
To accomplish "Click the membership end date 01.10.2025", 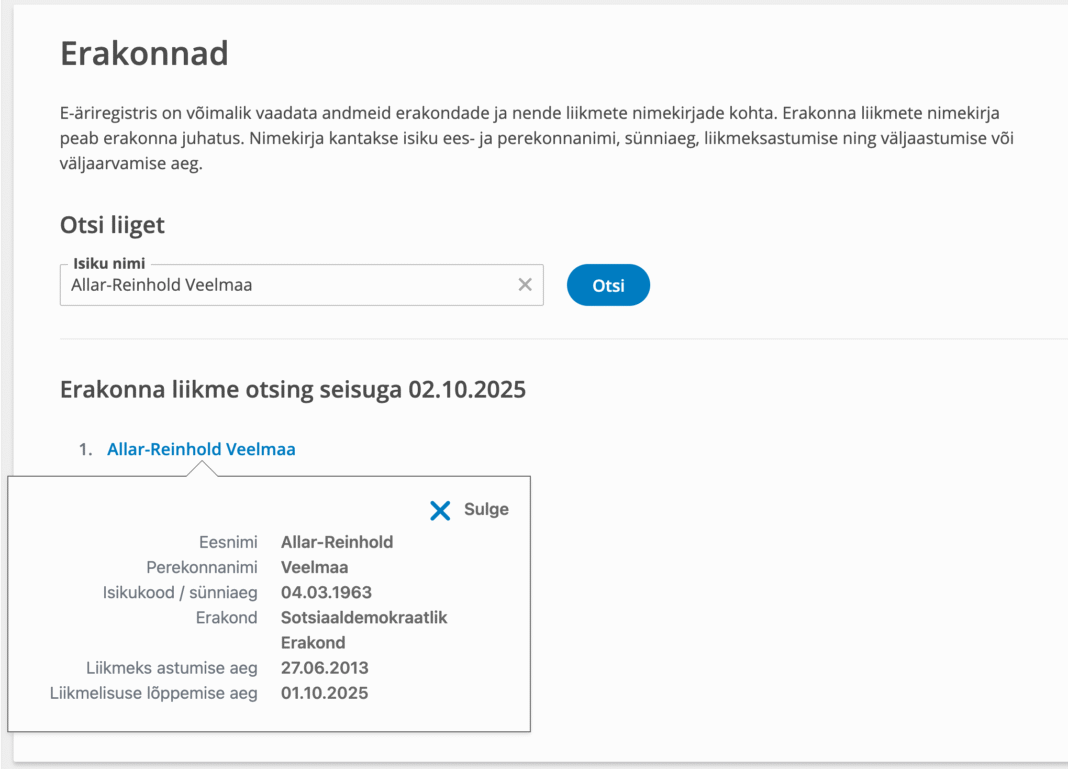I will [325, 692].
